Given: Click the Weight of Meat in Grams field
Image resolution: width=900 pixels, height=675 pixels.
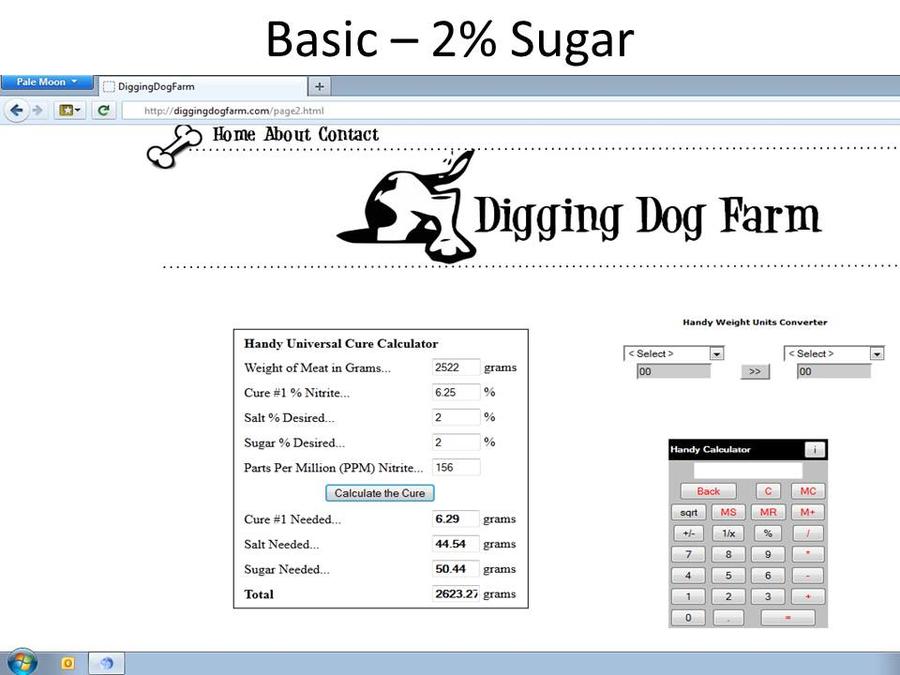Looking at the screenshot, I should (x=456, y=367).
